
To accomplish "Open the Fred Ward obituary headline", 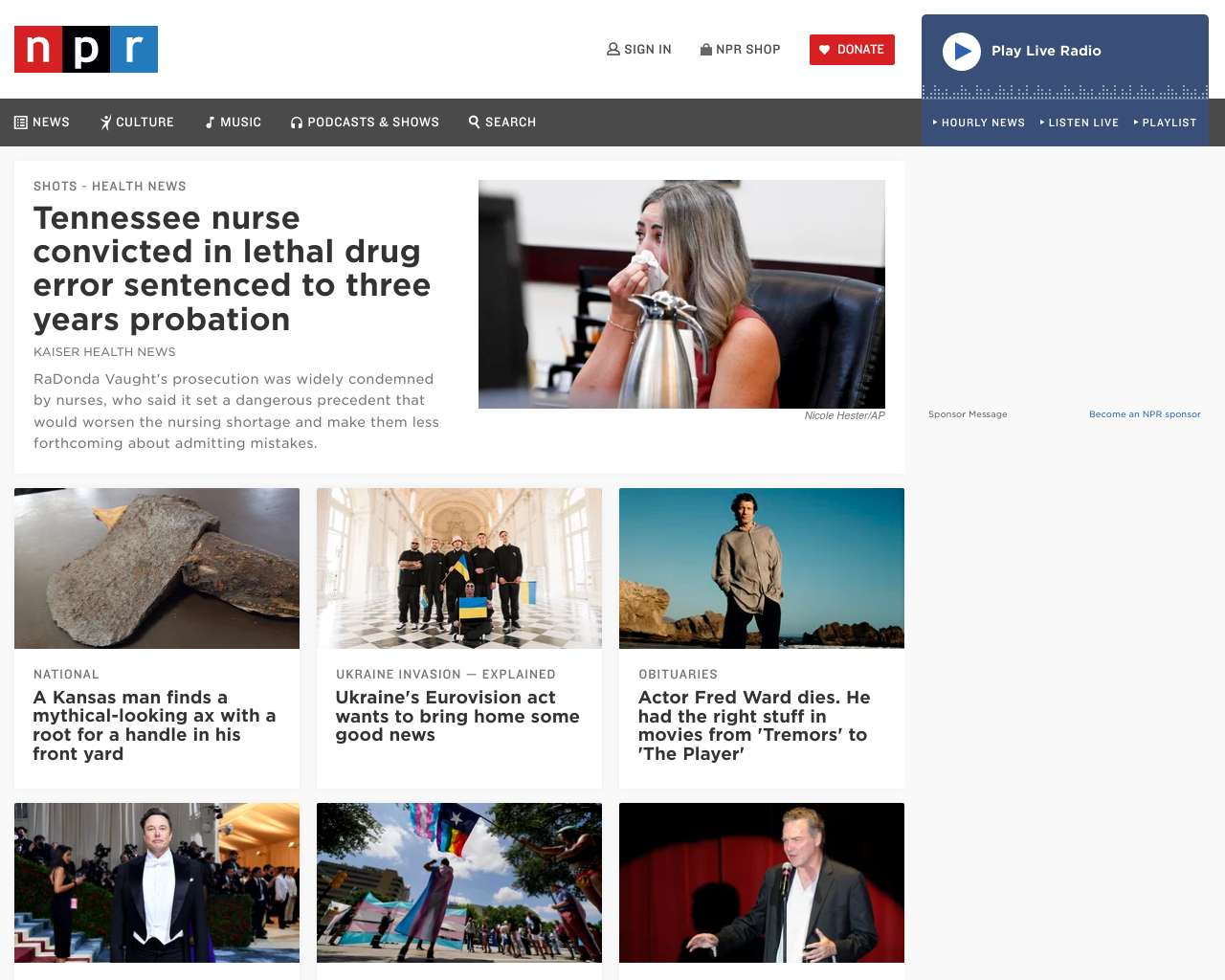I will (754, 725).
